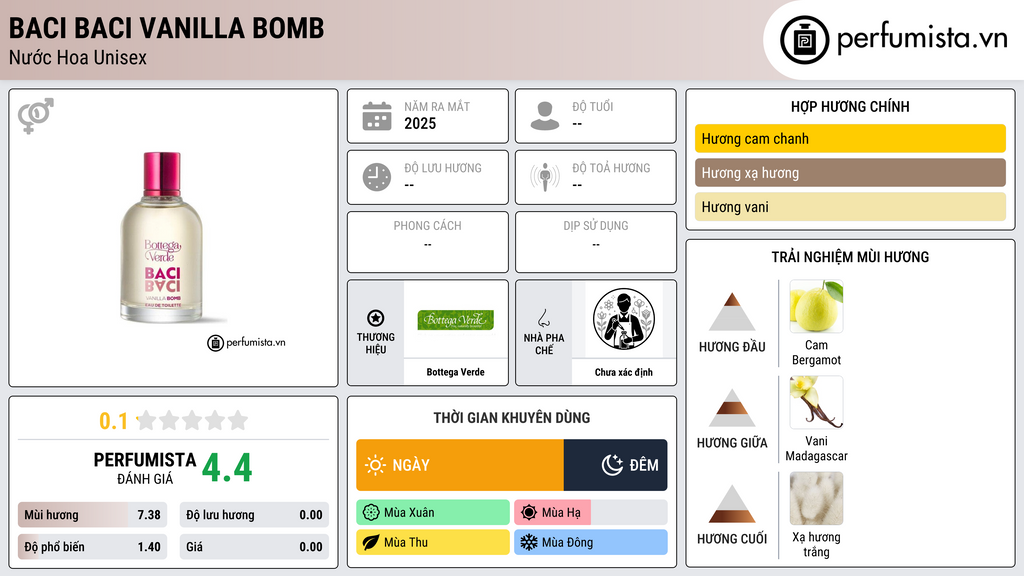Click the Độ phổ biến 1.40 score bar

[x=93, y=547]
